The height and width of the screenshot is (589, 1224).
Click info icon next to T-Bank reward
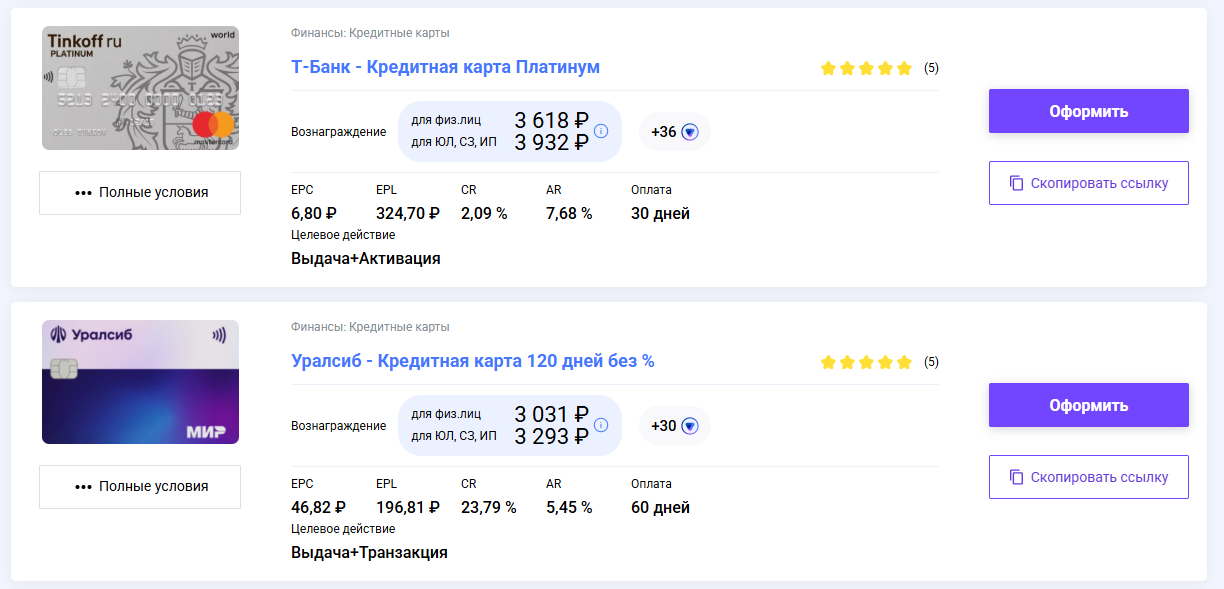point(601,131)
